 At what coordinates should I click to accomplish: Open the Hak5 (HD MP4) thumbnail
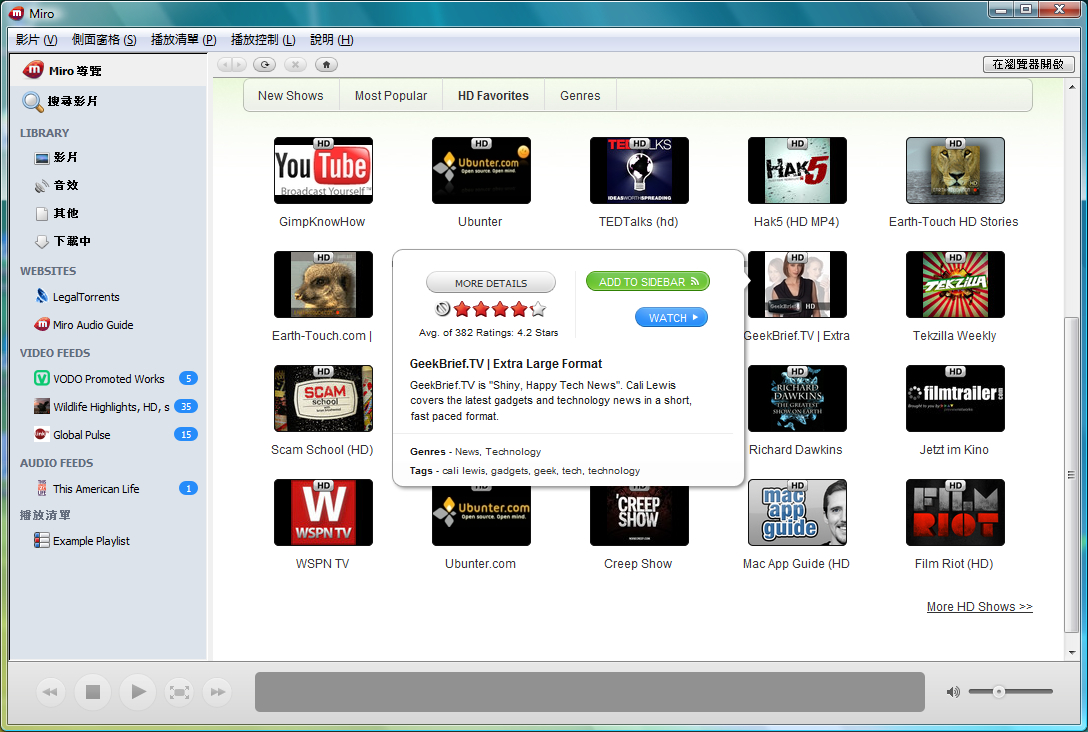797,171
